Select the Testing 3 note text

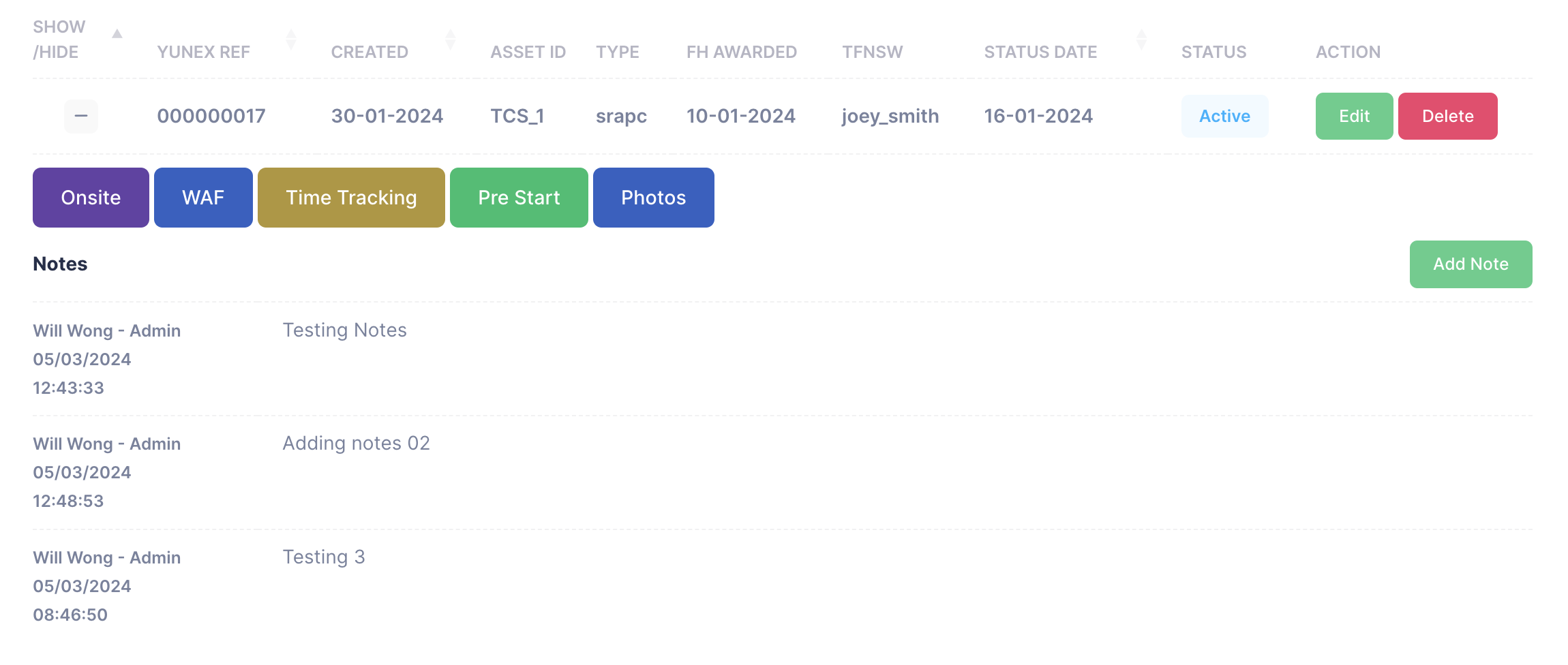tap(324, 557)
